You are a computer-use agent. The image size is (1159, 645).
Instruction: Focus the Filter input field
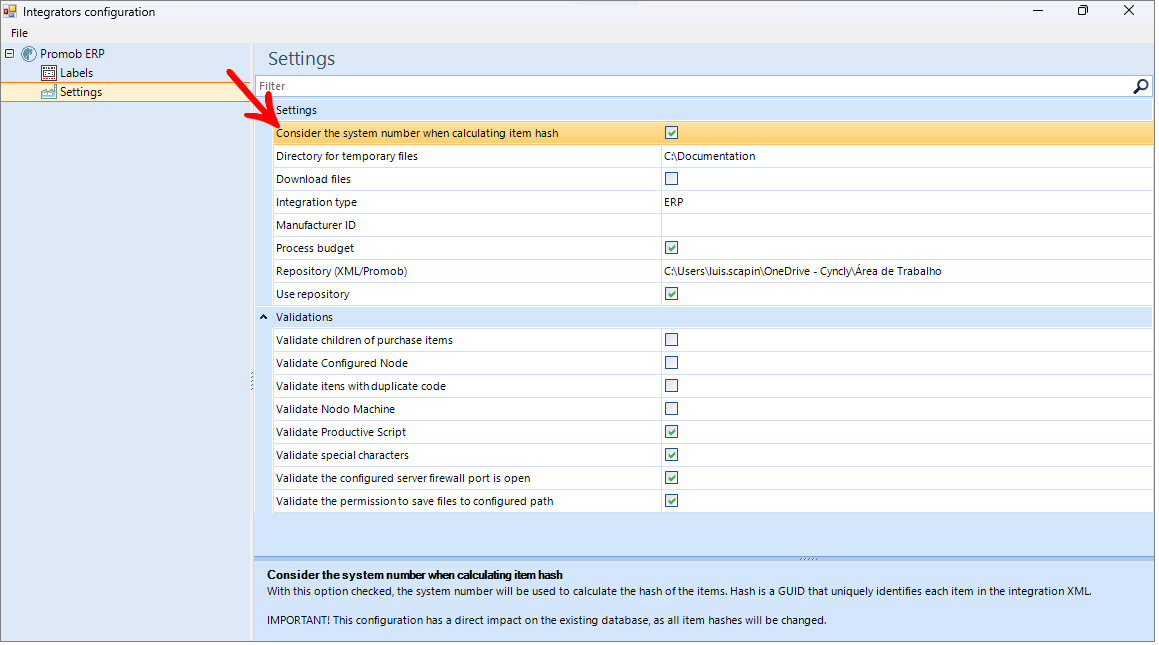[693, 86]
